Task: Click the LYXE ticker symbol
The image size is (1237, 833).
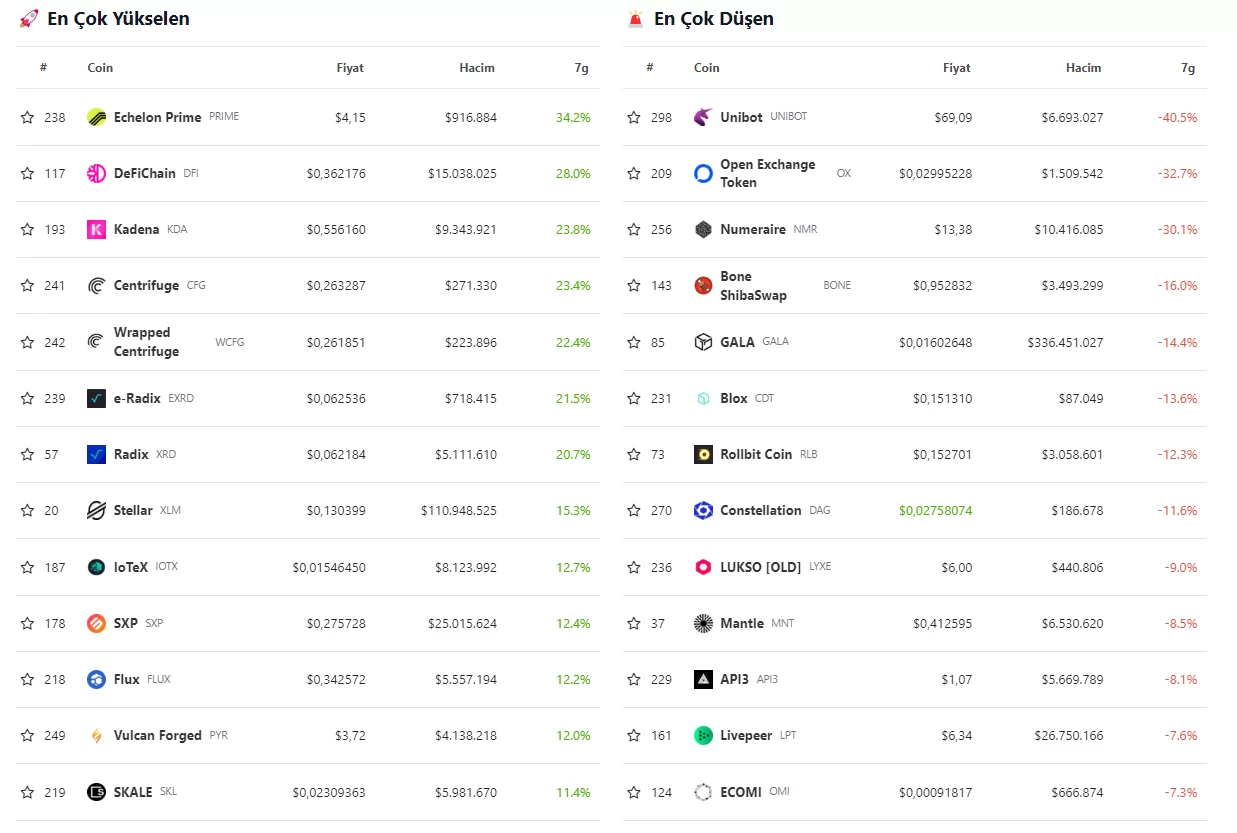Action: pyautogui.click(x=820, y=567)
